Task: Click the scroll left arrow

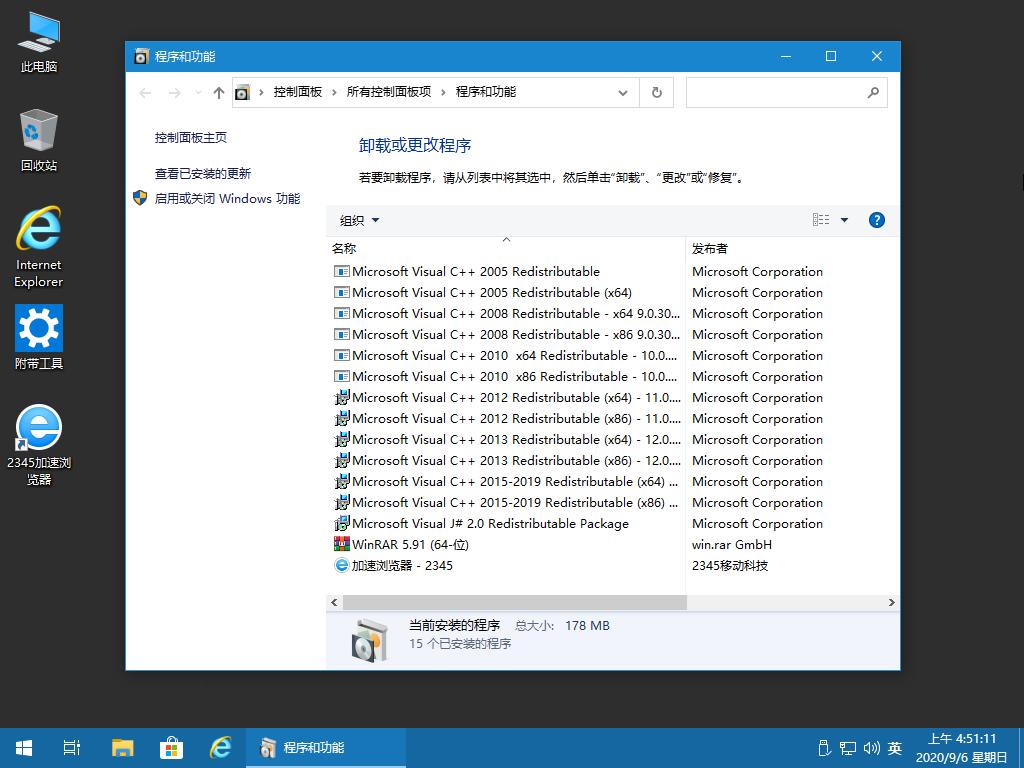Action: pos(334,602)
